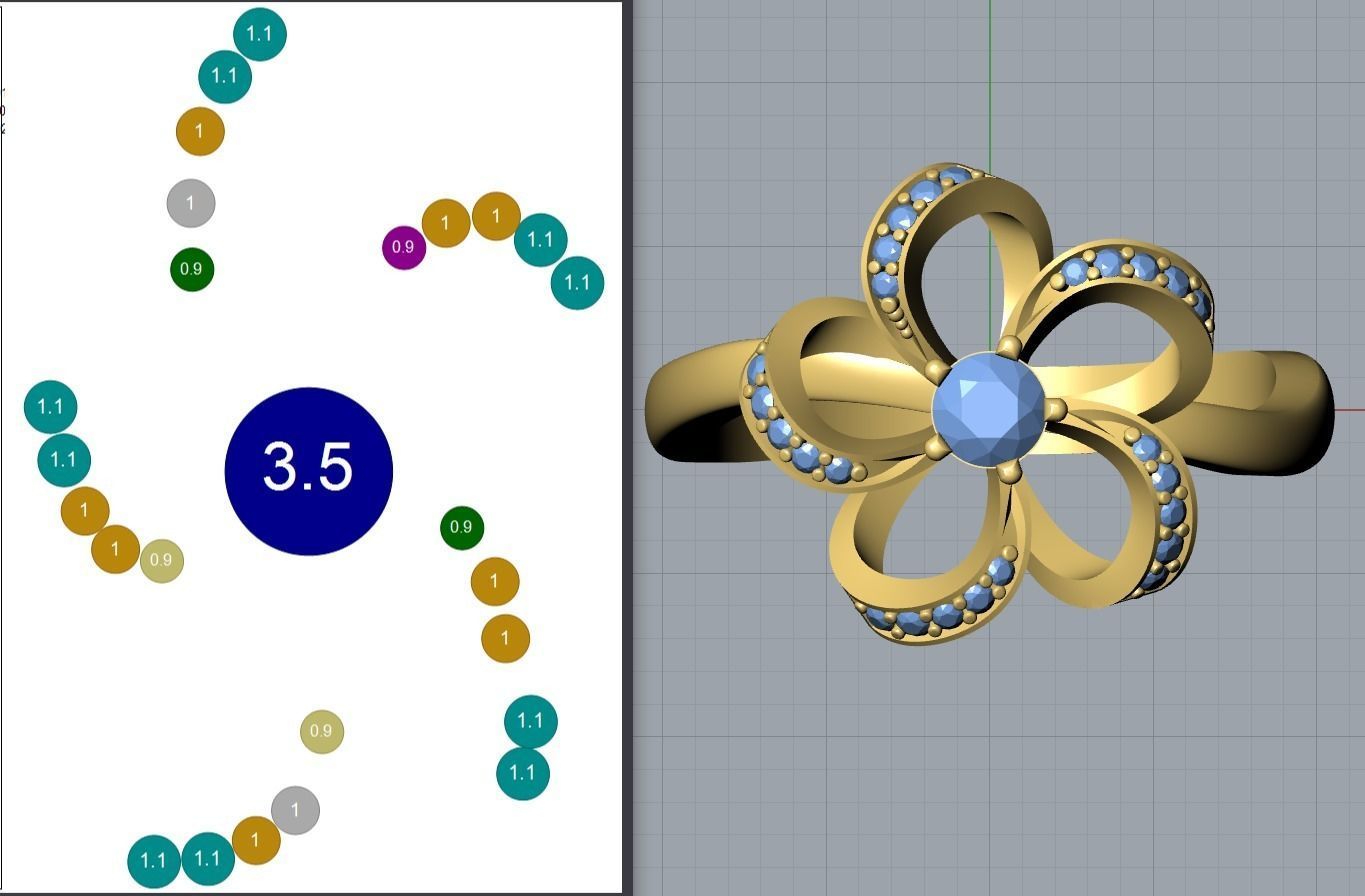Pick the gray 1 circle beside two teal-gold bottom row
This screenshot has height=896, width=1365.
295,810
